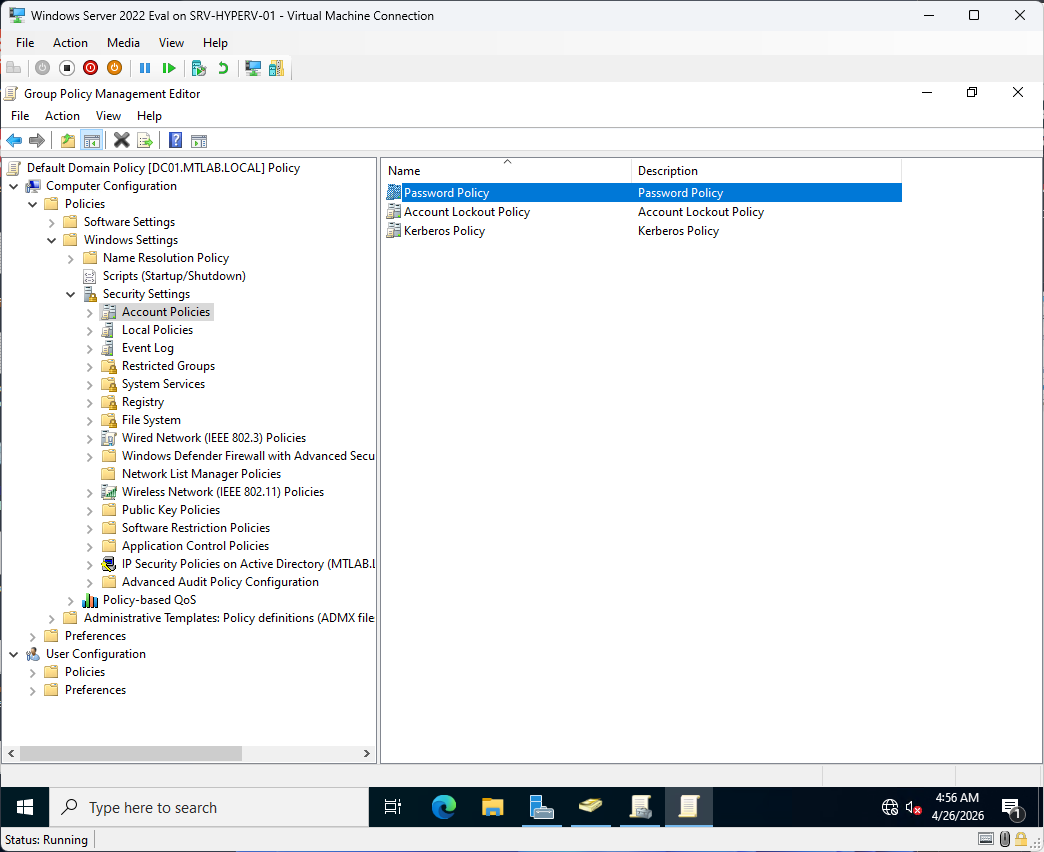Click the Task View taskbar icon
Screen dimensions: 1044x852
[x=393, y=807]
